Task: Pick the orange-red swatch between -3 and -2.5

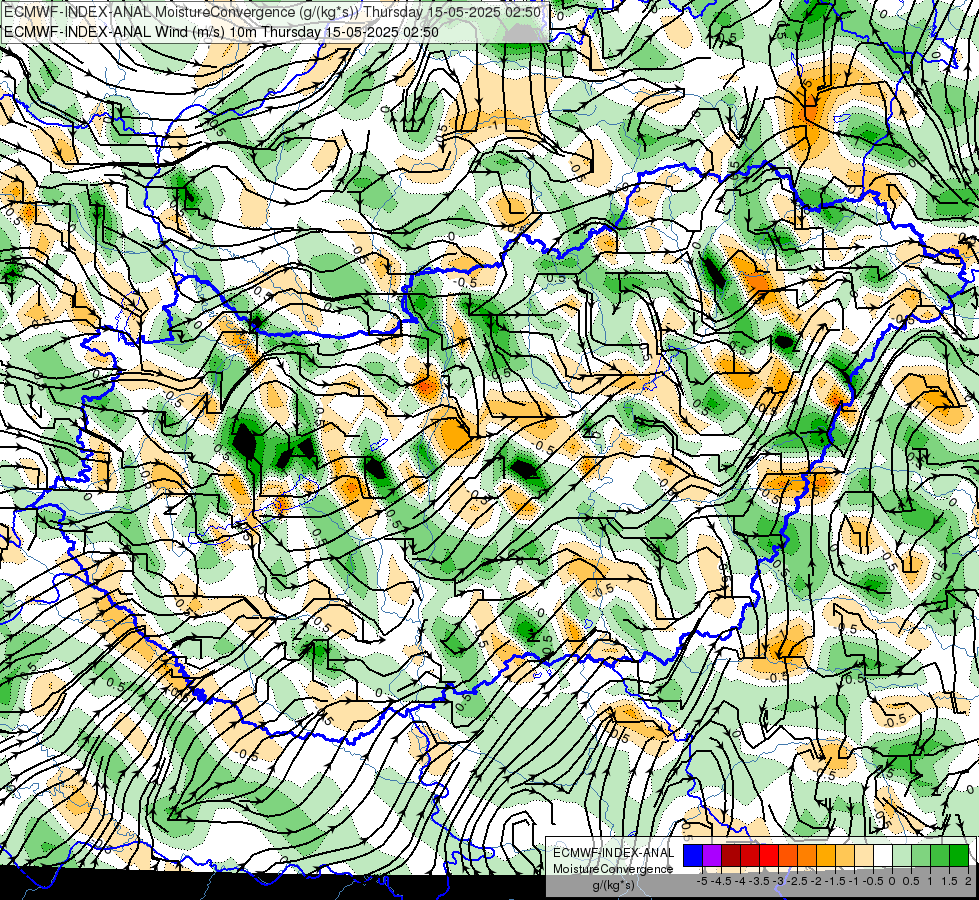Action: [788, 855]
